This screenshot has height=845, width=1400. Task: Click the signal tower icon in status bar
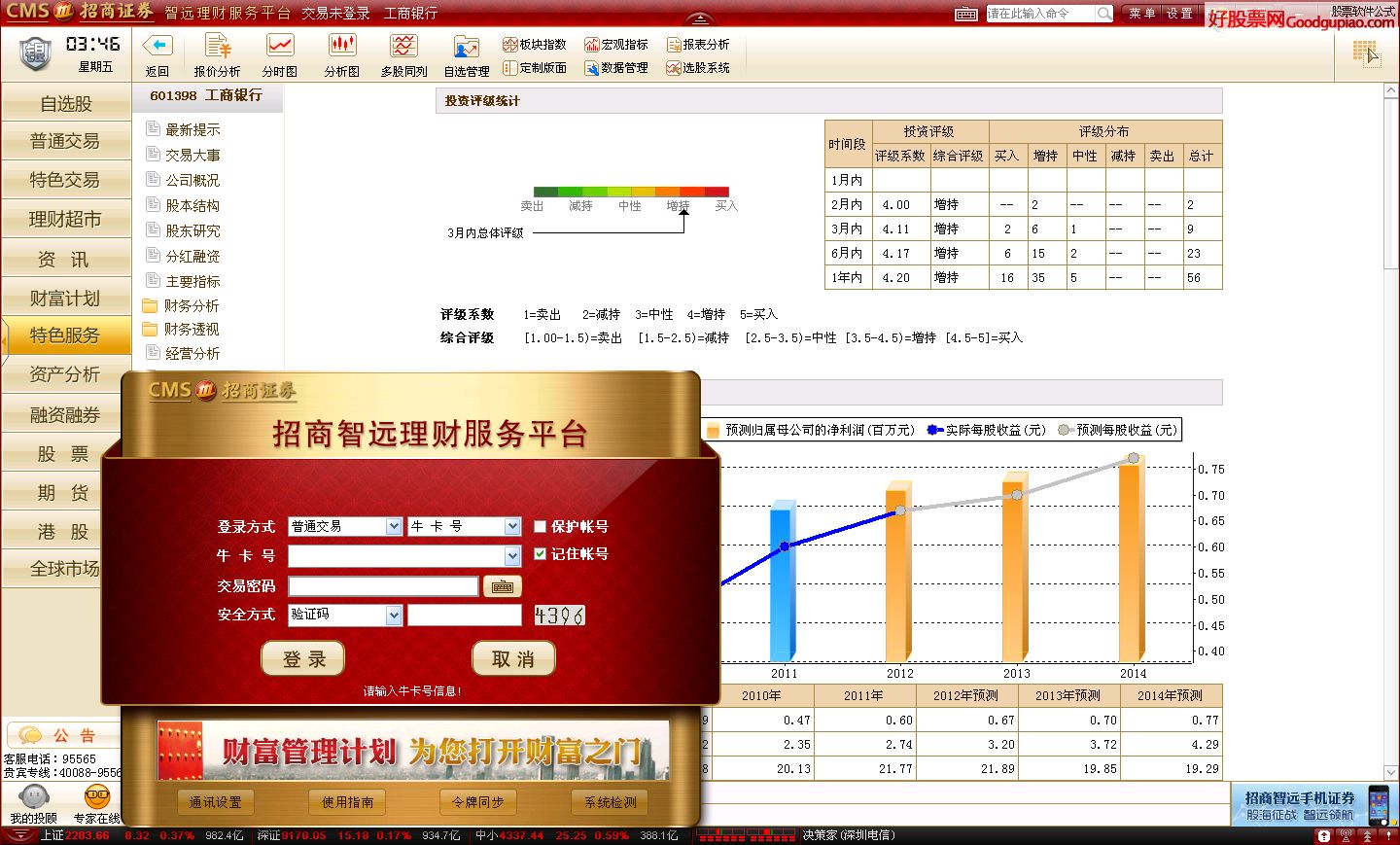(1346, 835)
